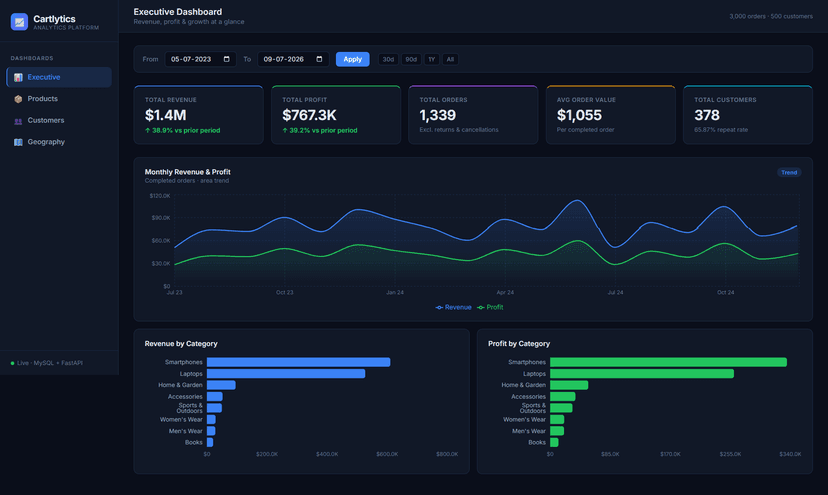The image size is (828, 495).
Task: Select the 1Y quick range
Action: tap(431, 59)
